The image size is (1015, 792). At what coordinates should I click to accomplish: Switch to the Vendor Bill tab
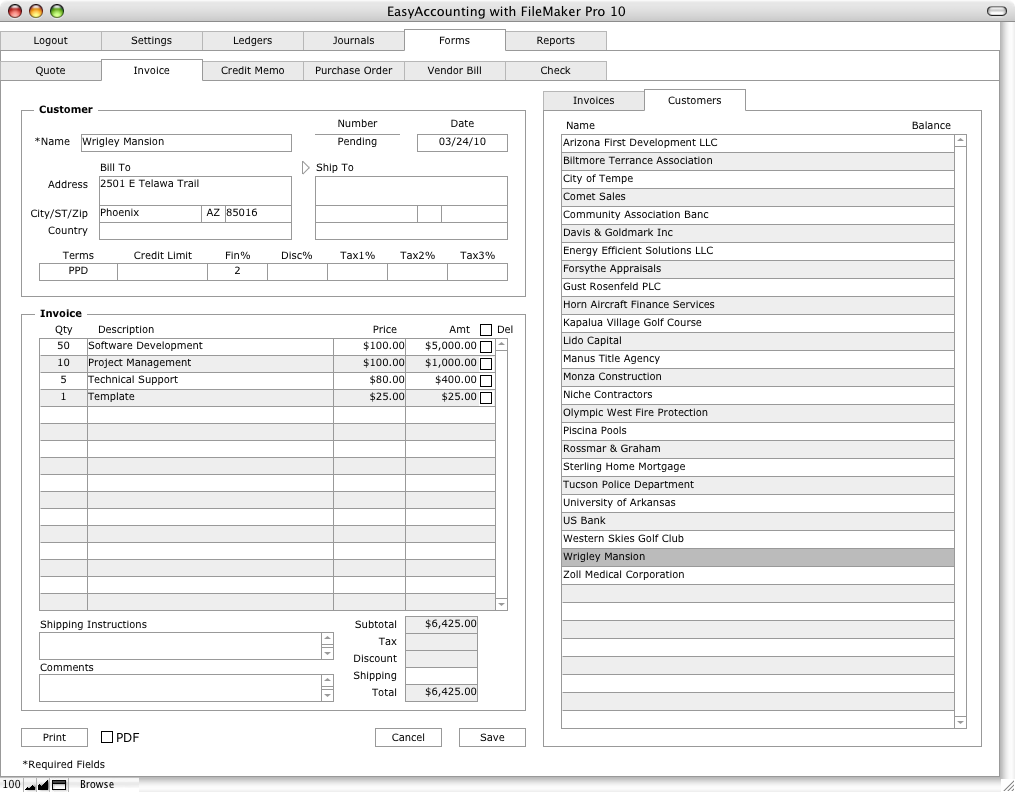pyautogui.click(x=454, y=71)
